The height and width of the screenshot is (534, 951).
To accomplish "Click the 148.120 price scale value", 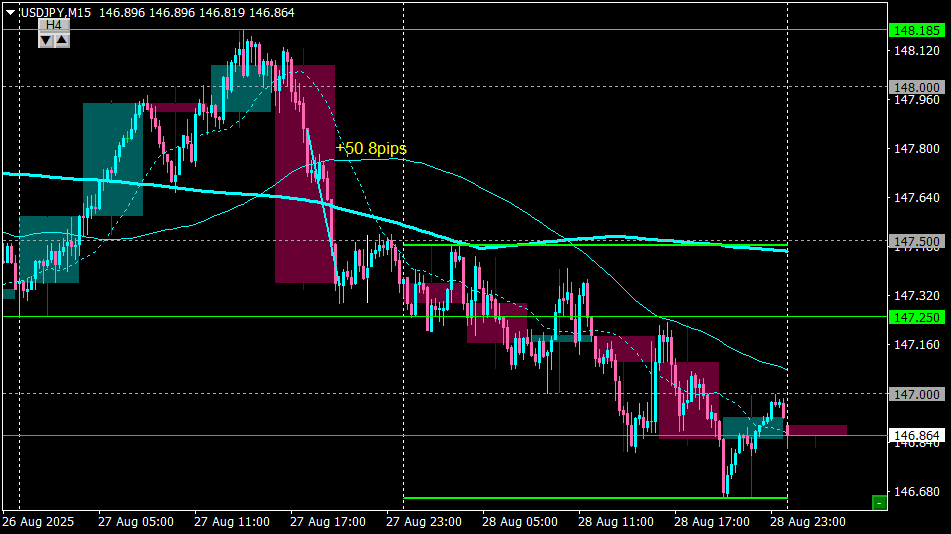I will 917,51.
